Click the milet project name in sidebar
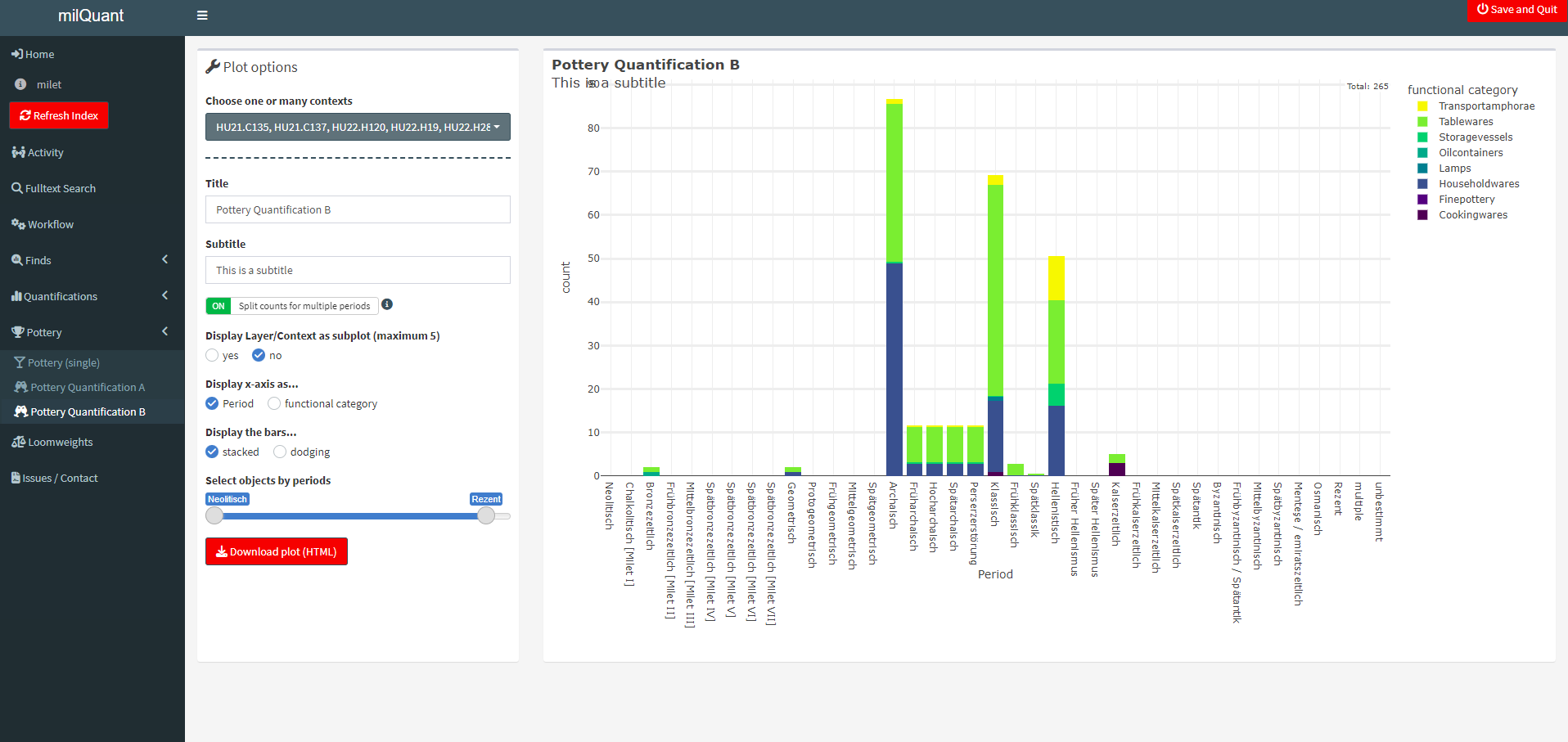Image resolution: width=1568 pixels, height=742 pixels. [x=49, y=84]
